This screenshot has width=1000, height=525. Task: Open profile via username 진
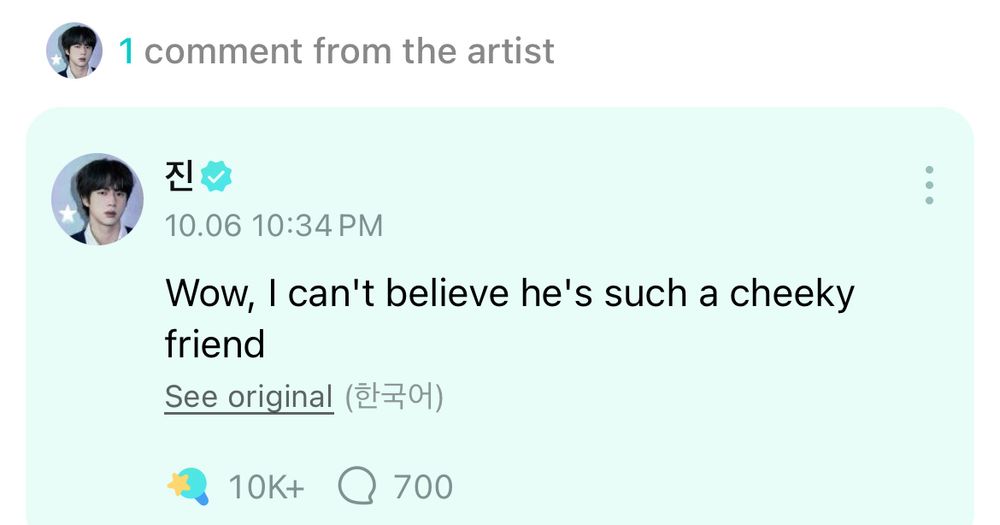pyautogui.click(x=179, y=178)
